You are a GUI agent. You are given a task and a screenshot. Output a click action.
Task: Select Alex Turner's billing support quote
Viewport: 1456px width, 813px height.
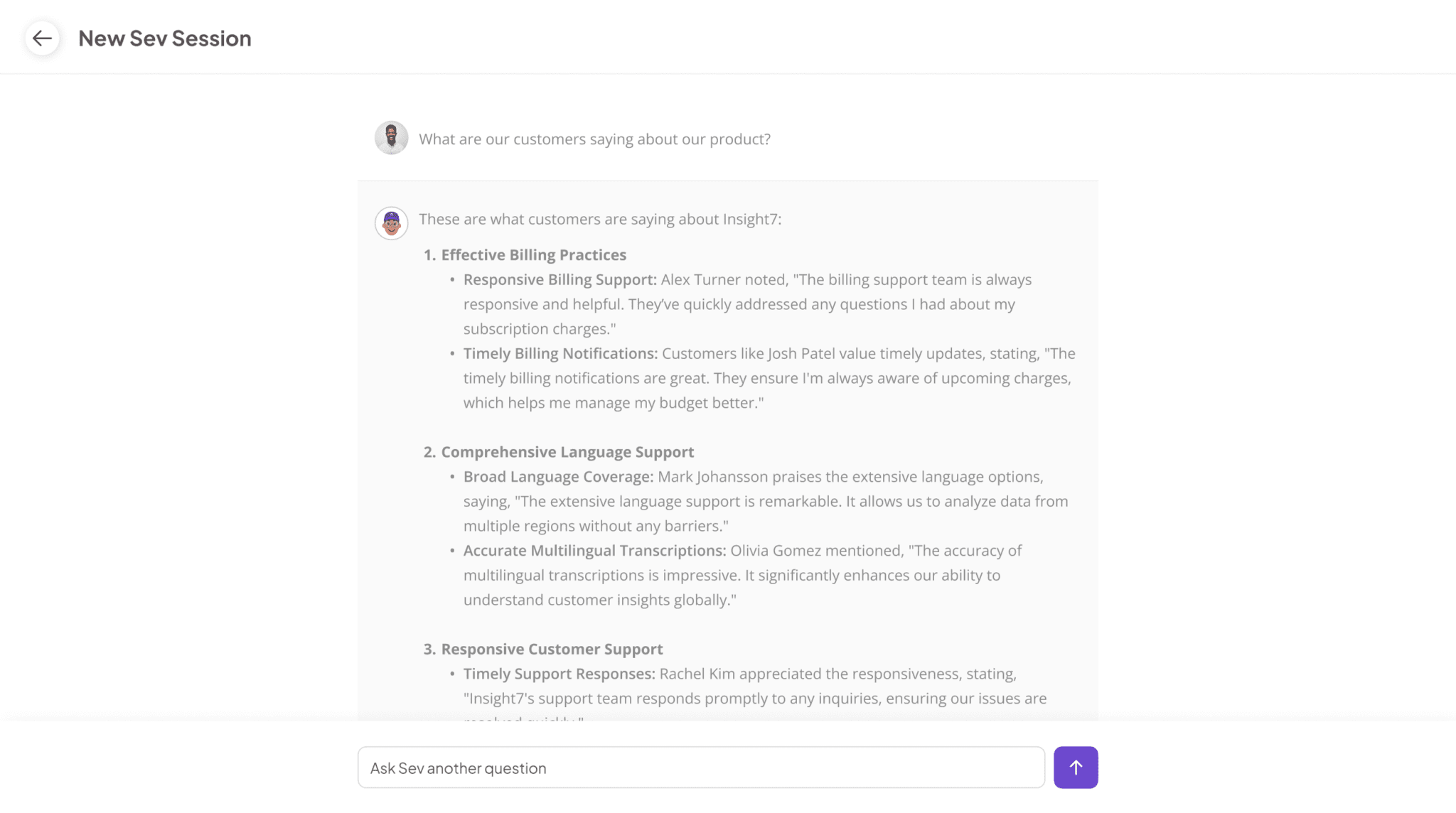(x=746, y=303)
